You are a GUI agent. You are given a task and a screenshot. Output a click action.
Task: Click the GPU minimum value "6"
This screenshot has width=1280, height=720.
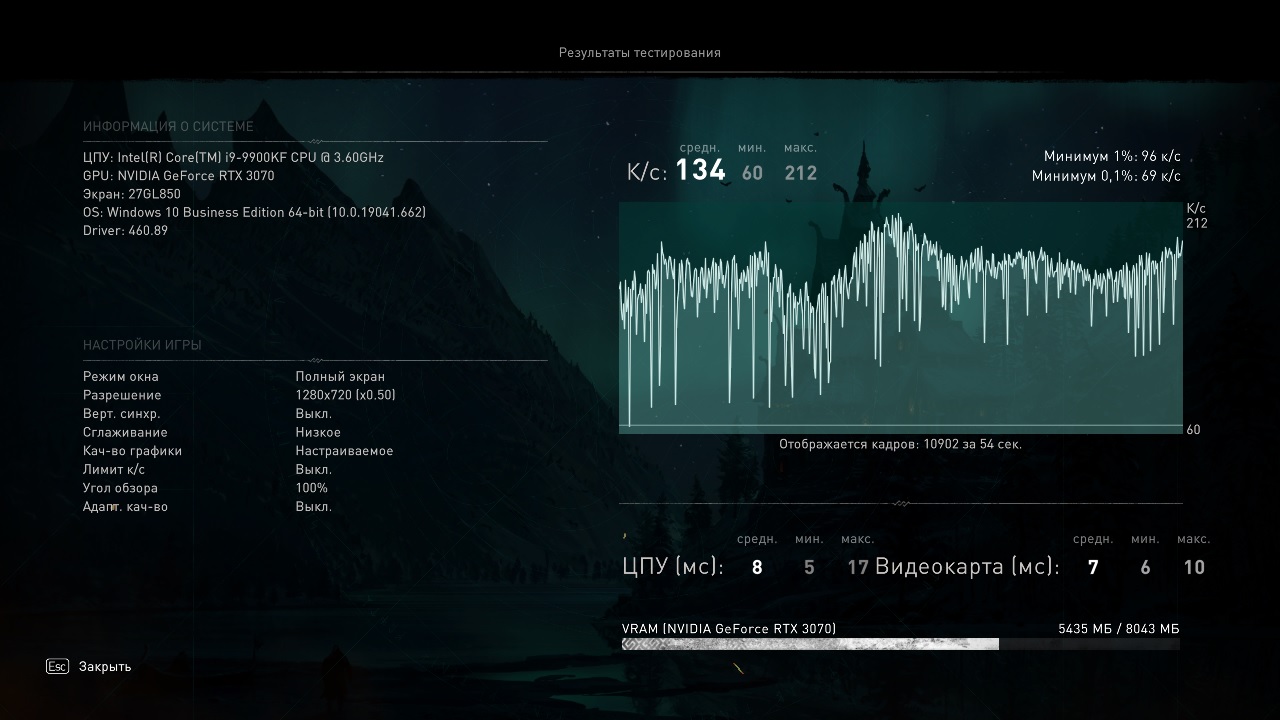(1145, 568)
